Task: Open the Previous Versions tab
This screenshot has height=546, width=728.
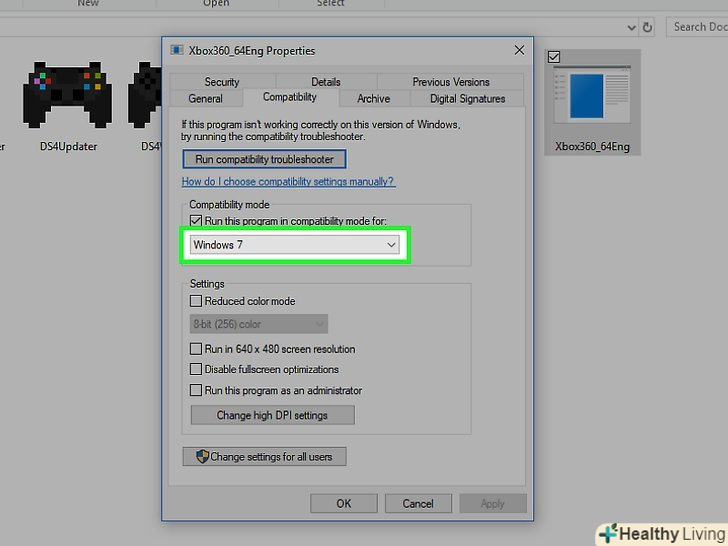Action: click(x=451, y=82)
